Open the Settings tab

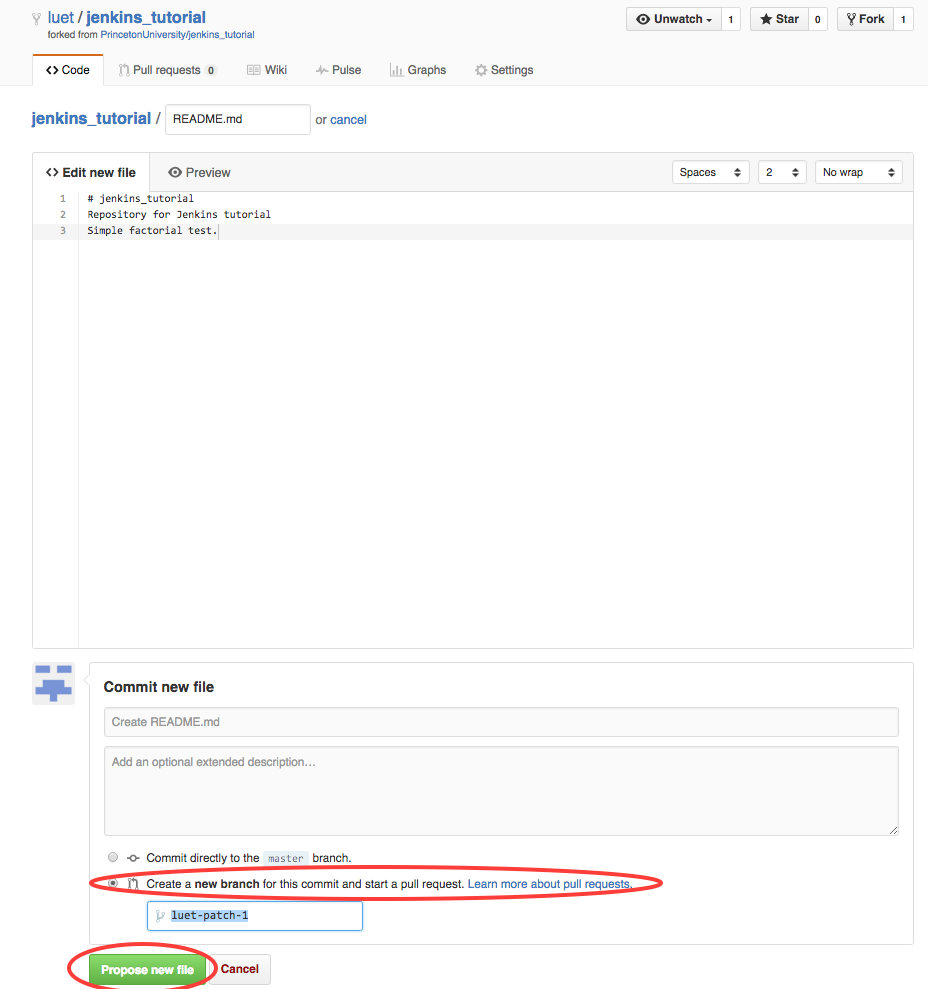click(504, 70)
